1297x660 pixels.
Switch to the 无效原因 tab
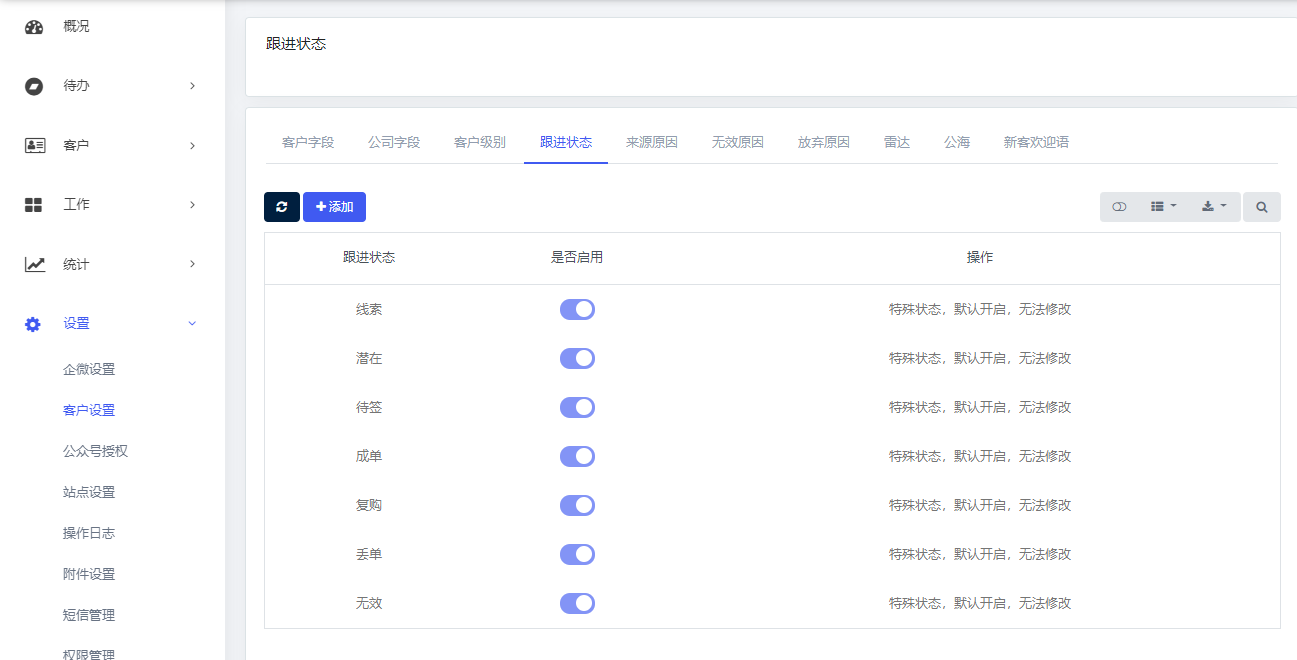(x=738, y=142)
